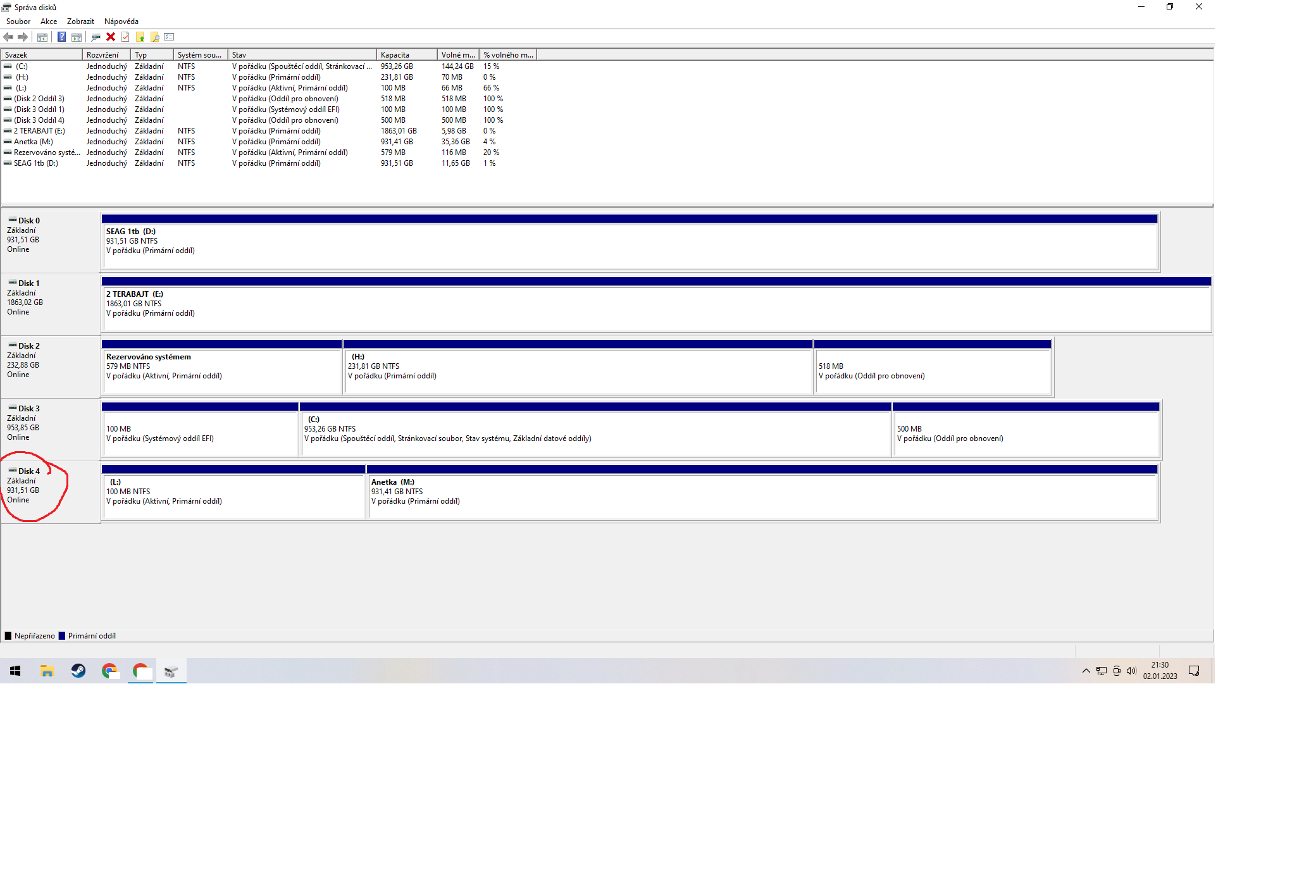This screenshot has height=896, width=1316.
Task: Click the show/hide console tree toolbar icon
Action: point(42,37)
